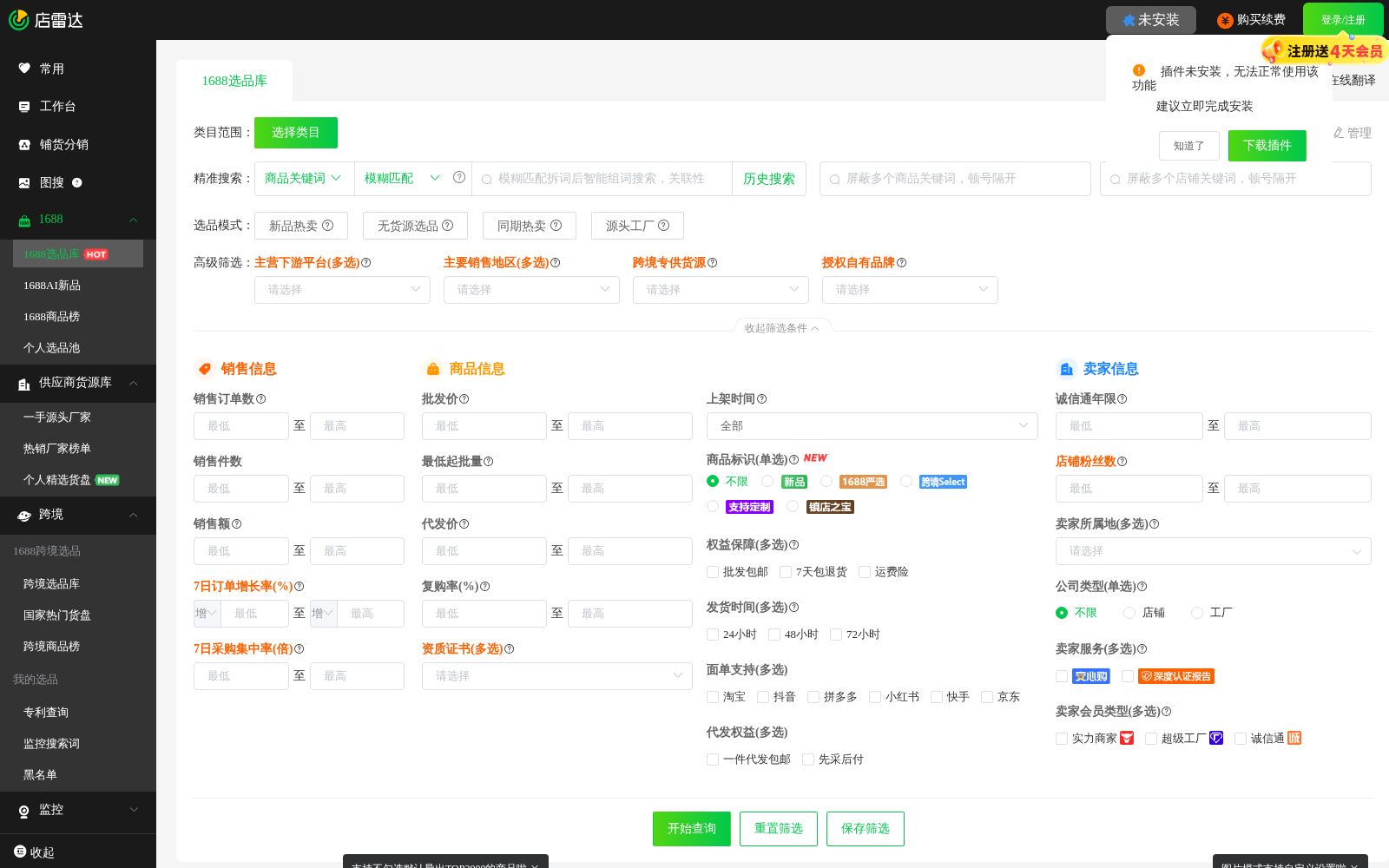1389x868 pixels.
Task: Click help icon next to 模糊匹配
Action: pyautogui.click(x=459, y=177)
